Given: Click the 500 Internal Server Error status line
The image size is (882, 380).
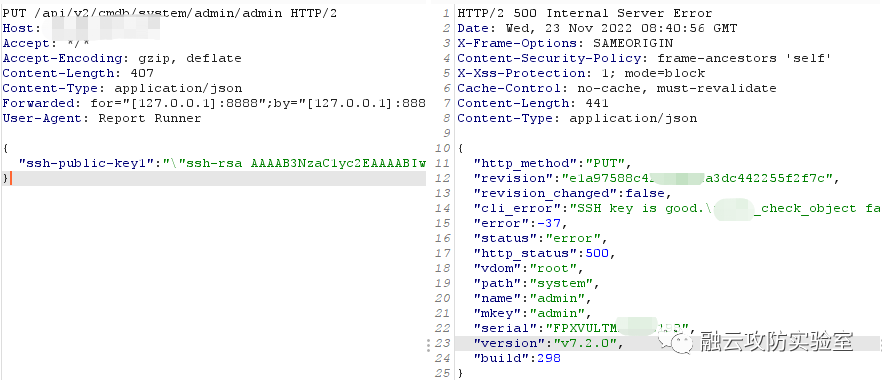Looking at the screenshot, I should tap(585, 13).
